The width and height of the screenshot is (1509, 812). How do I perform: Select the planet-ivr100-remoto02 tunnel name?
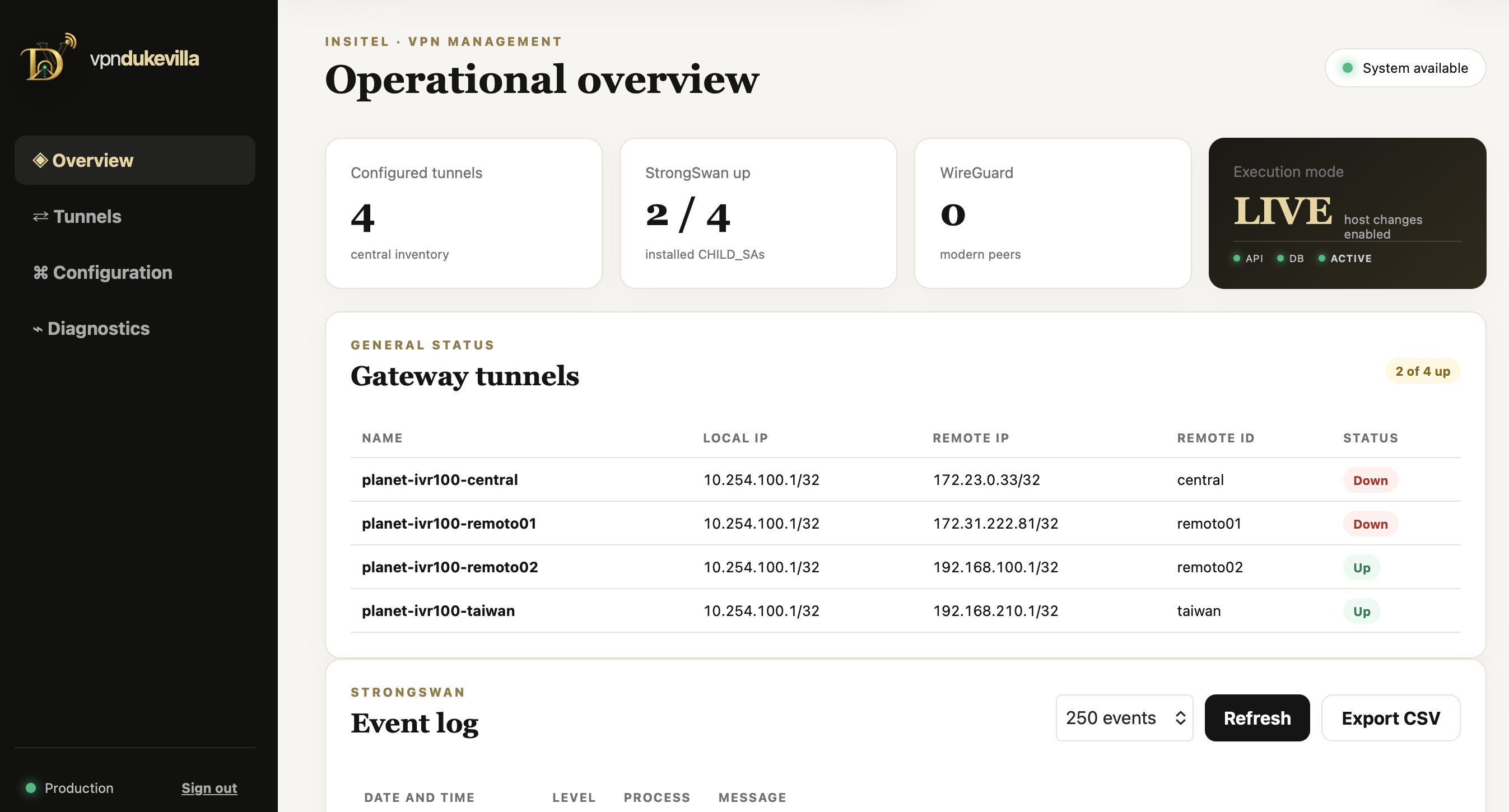pyautogui.click(x=450, y=567)
